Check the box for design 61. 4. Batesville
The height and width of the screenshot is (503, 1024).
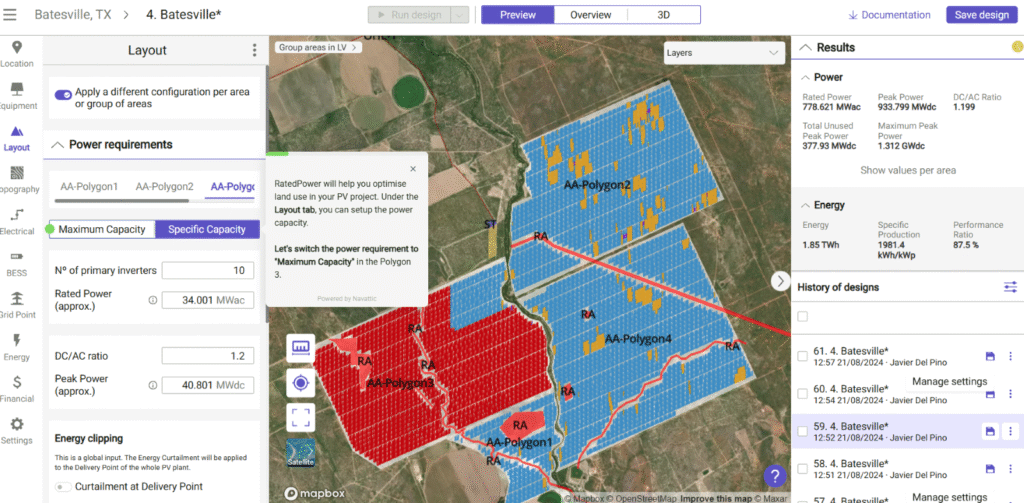802,356
